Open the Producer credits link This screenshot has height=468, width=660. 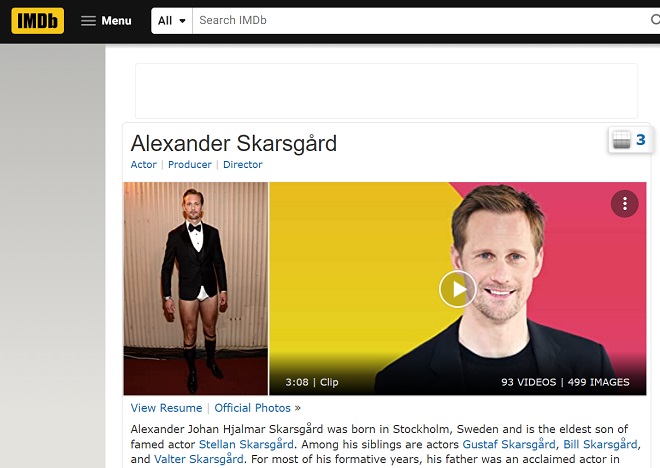(x=190, y=165)
